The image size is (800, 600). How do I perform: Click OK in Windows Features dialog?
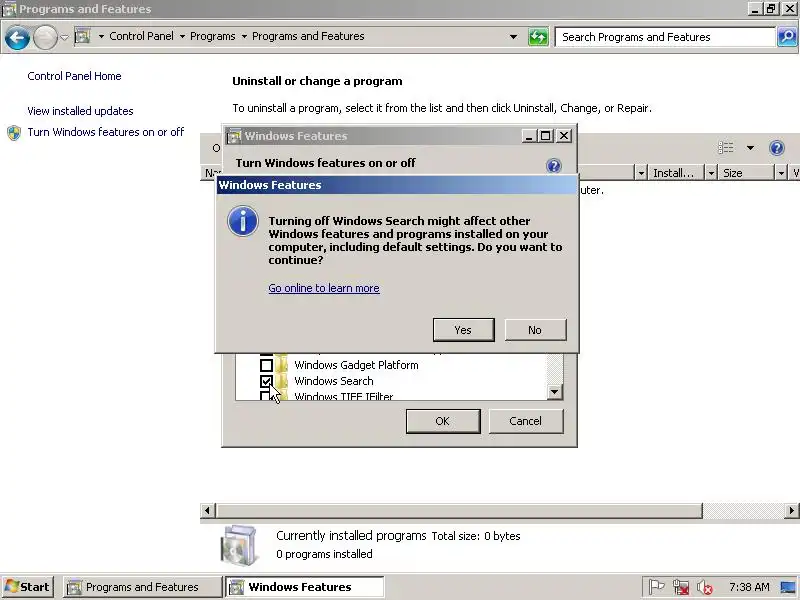(x=443, y=421)
